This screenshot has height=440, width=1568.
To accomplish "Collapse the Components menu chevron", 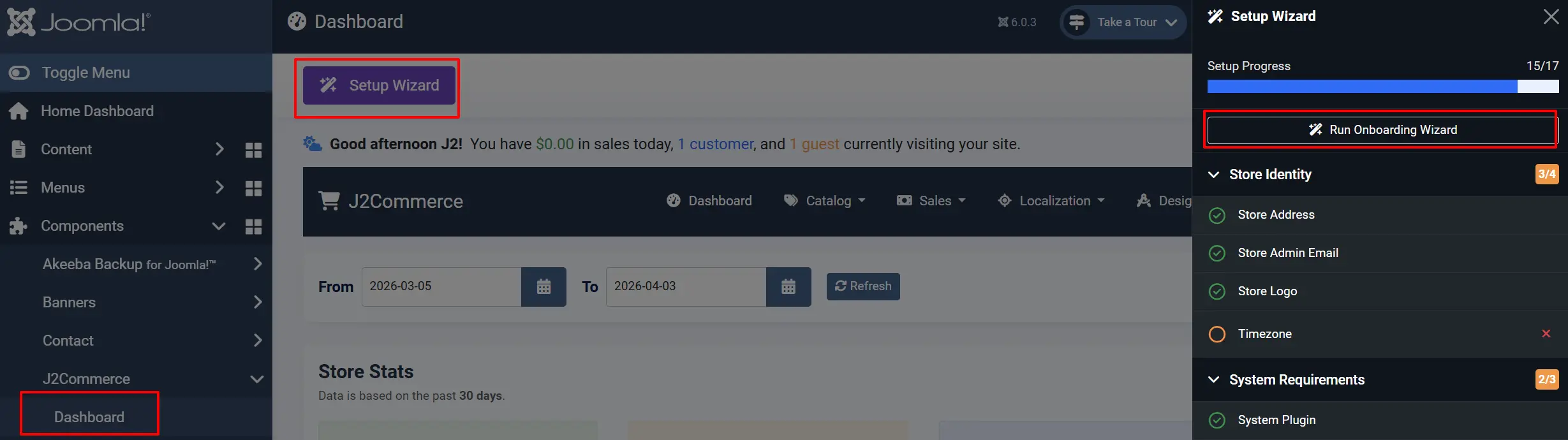I will pos(219,226).
